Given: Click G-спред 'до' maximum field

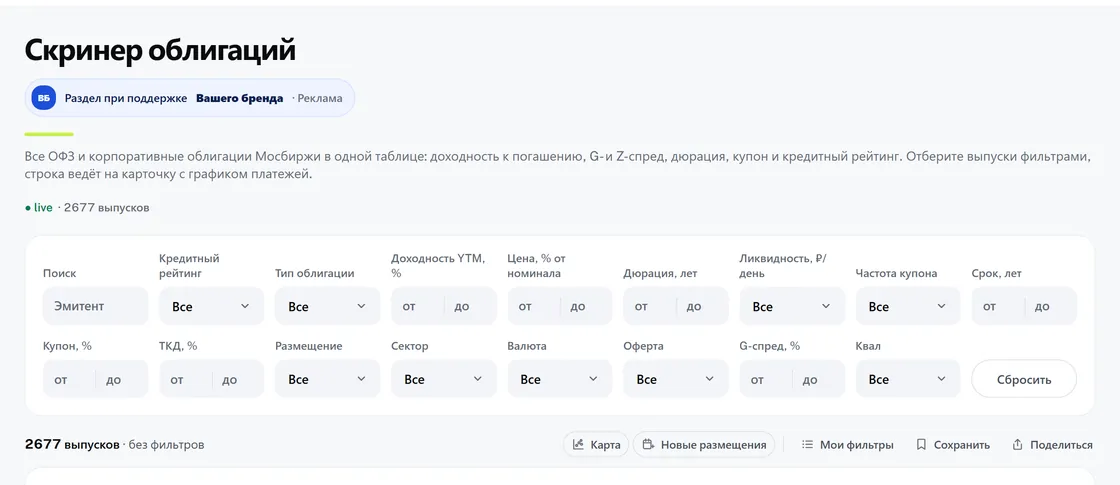Looking at the screenshot, I should point(819,379).
